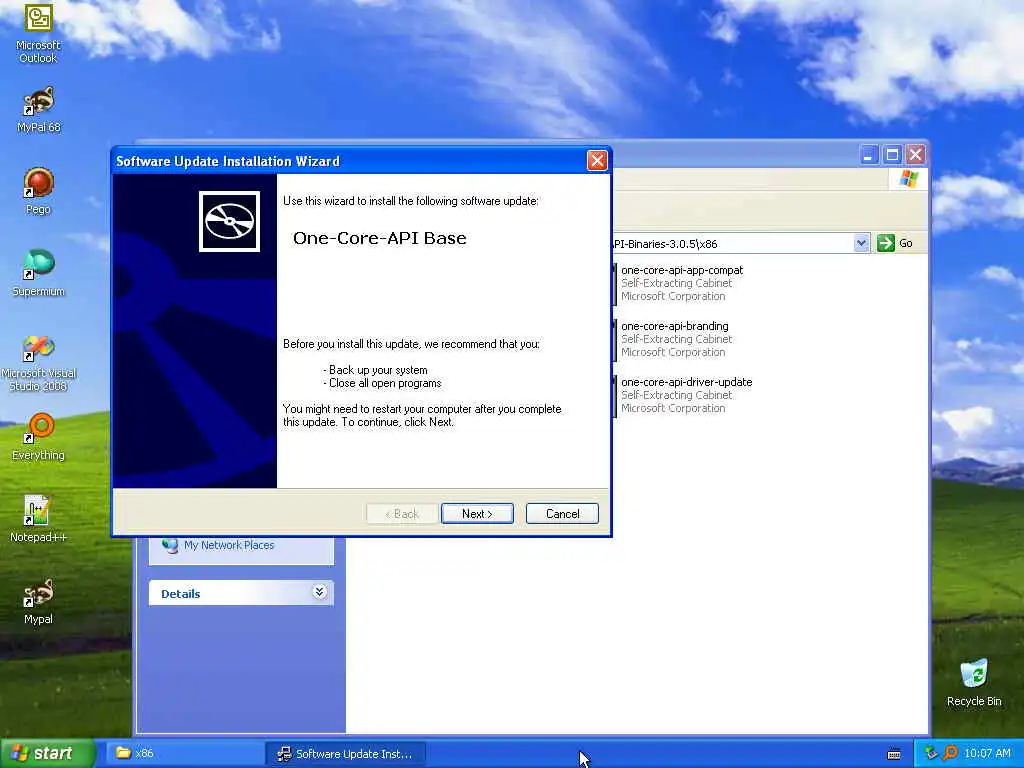Open the Start menu
This screenshot has height=768, width=1024.
47,754
